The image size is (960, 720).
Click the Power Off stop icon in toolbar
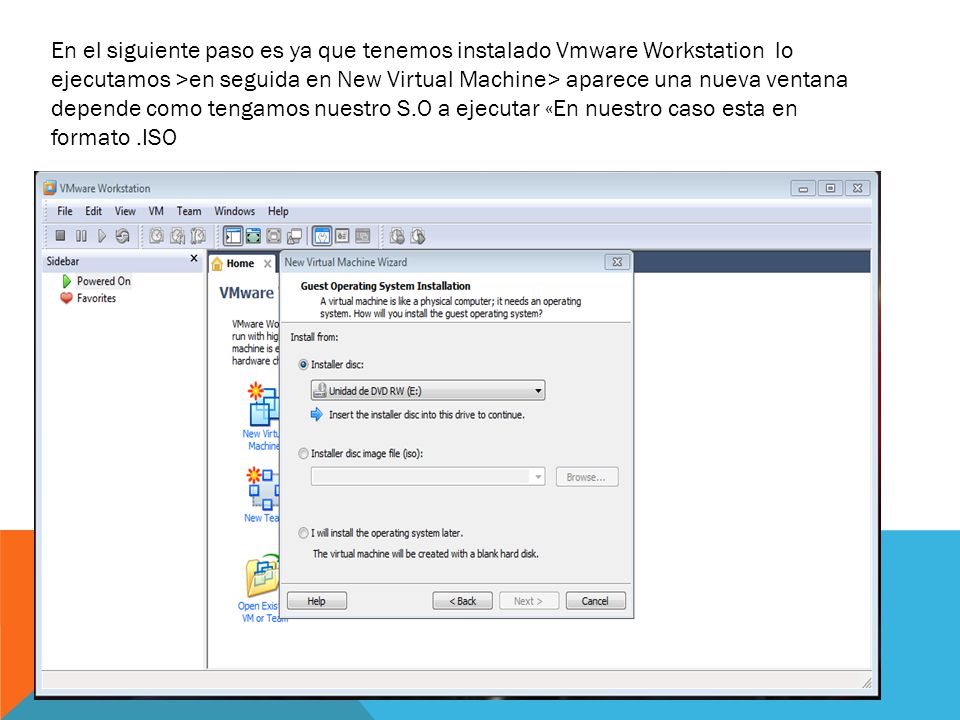pyautogui.click(x=60, y=236)
